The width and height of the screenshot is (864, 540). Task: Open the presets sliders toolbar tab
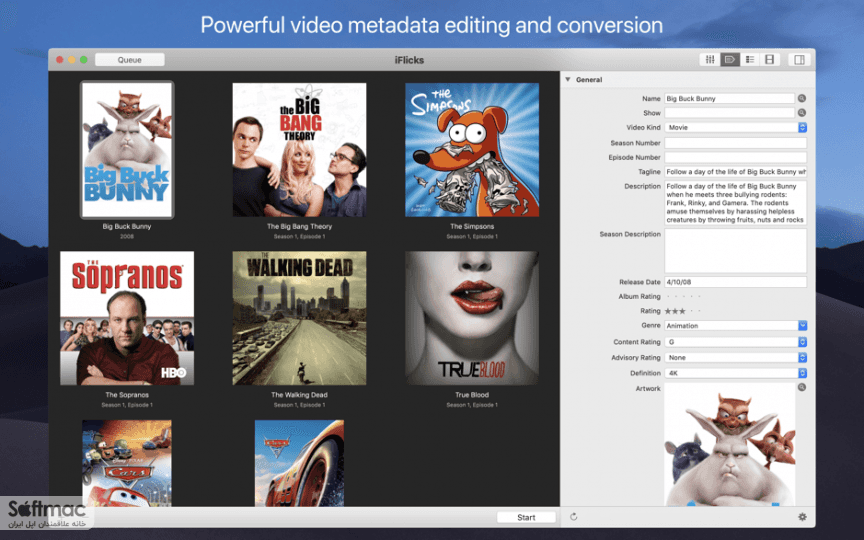click(x=710, y=60)
